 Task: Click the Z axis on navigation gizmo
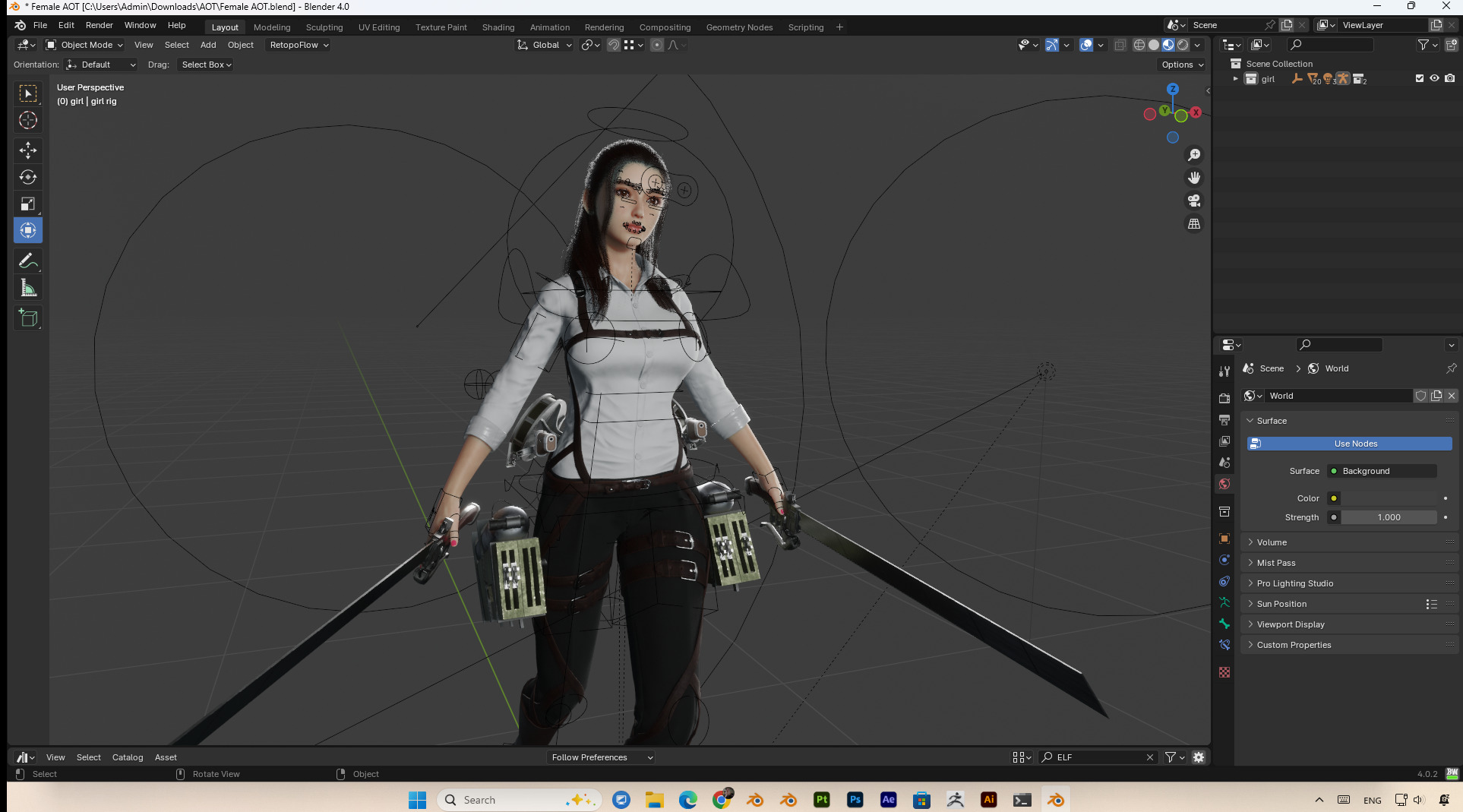1173,89
